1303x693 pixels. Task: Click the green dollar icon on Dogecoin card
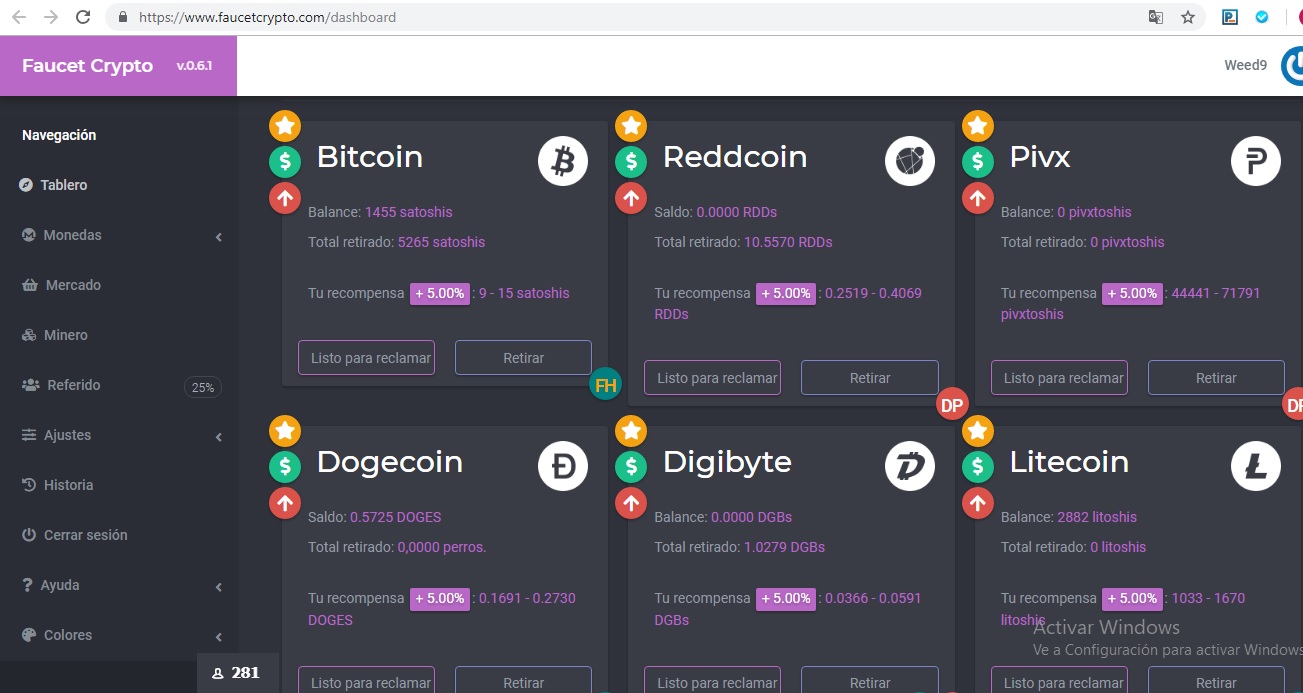285,466
